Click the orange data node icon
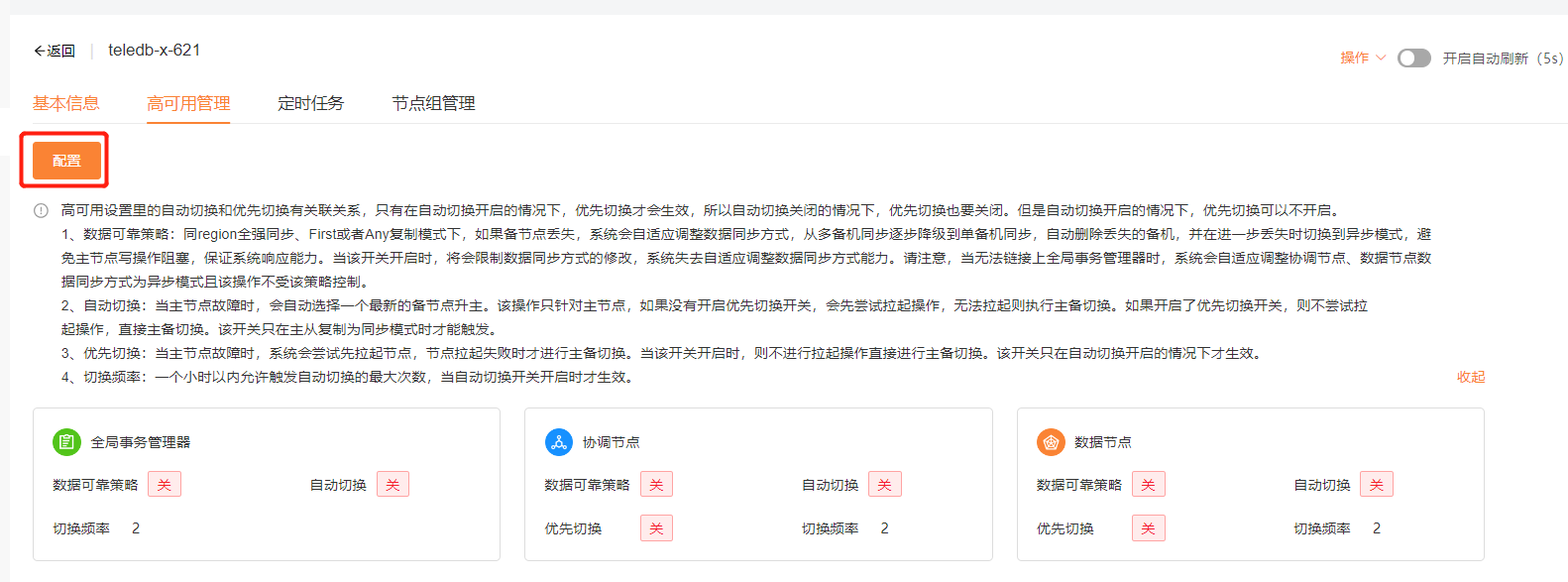 click(1051, 442)
